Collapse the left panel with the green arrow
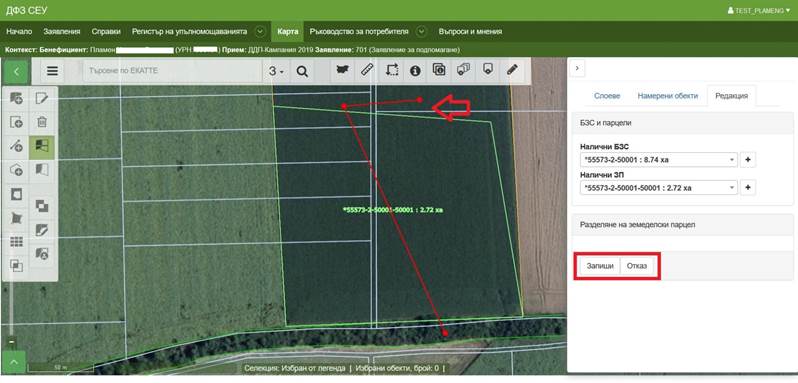This screenshot has height=383, width=798. [16, 71]
